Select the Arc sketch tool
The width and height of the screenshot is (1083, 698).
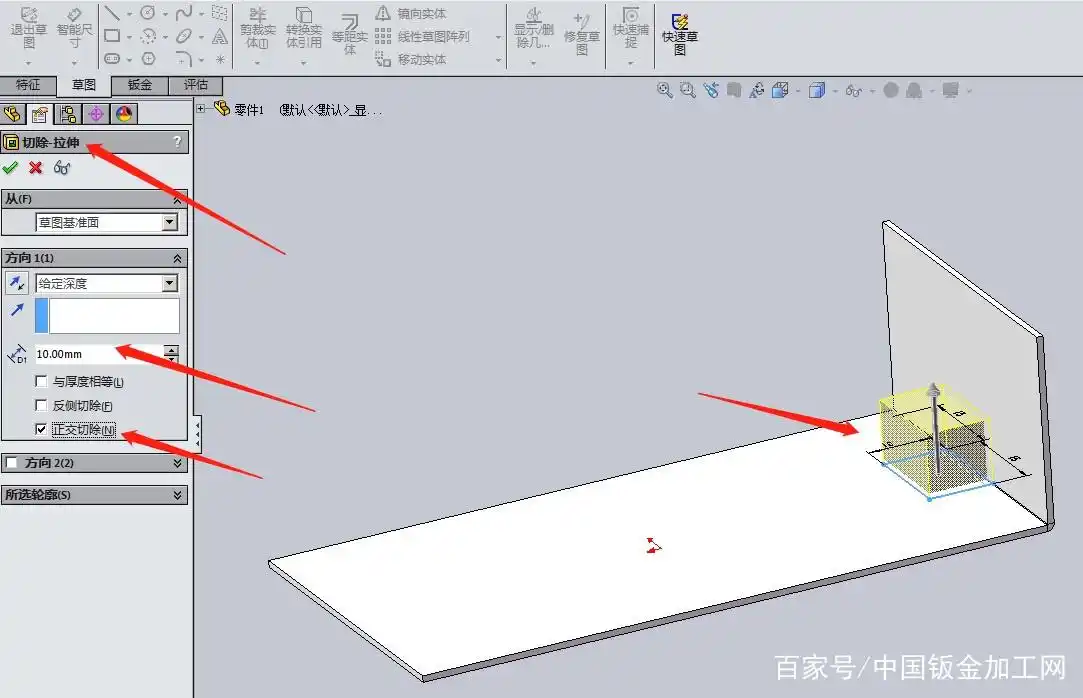148,36
